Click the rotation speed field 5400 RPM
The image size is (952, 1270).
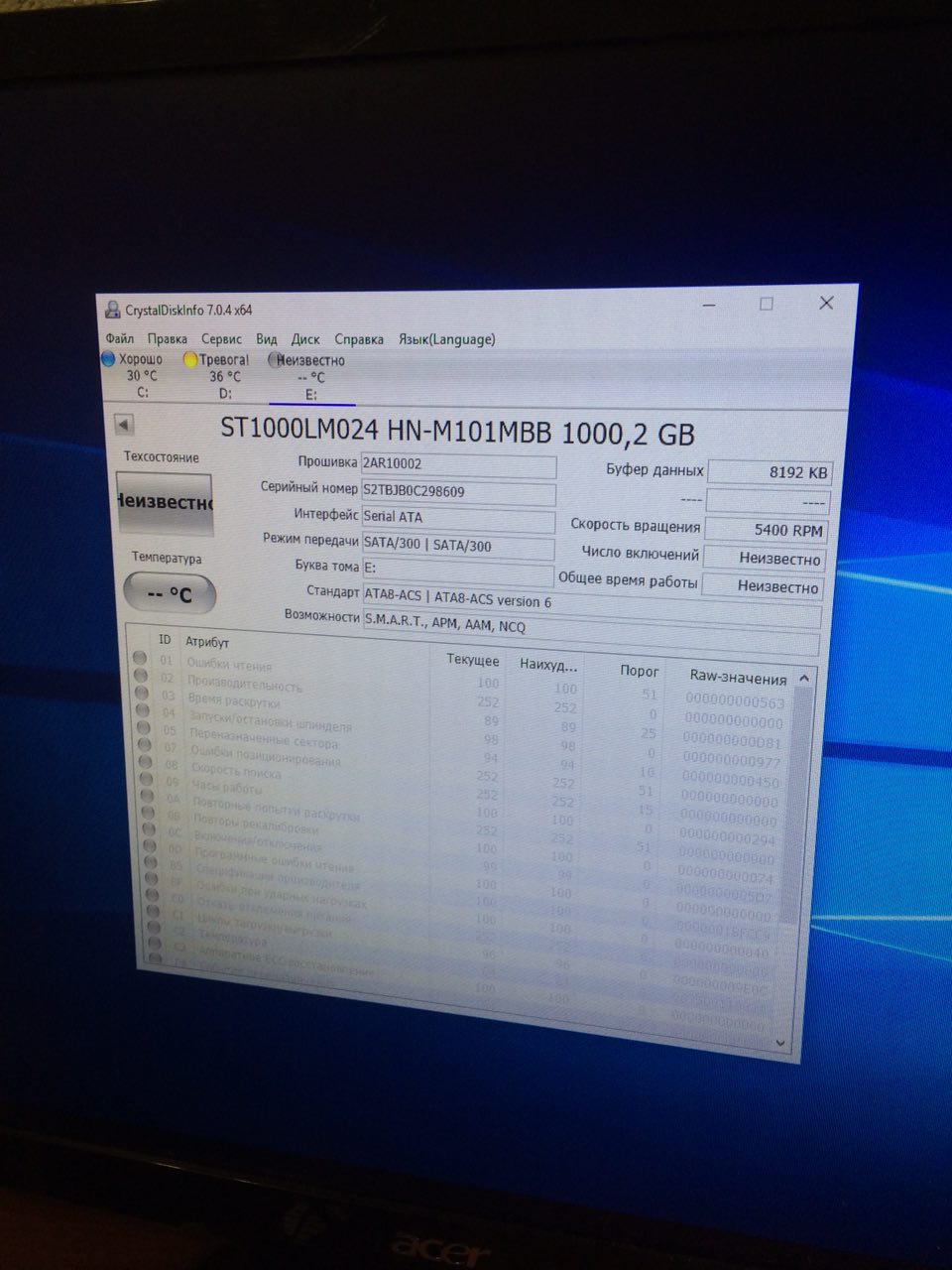point(766,530)
